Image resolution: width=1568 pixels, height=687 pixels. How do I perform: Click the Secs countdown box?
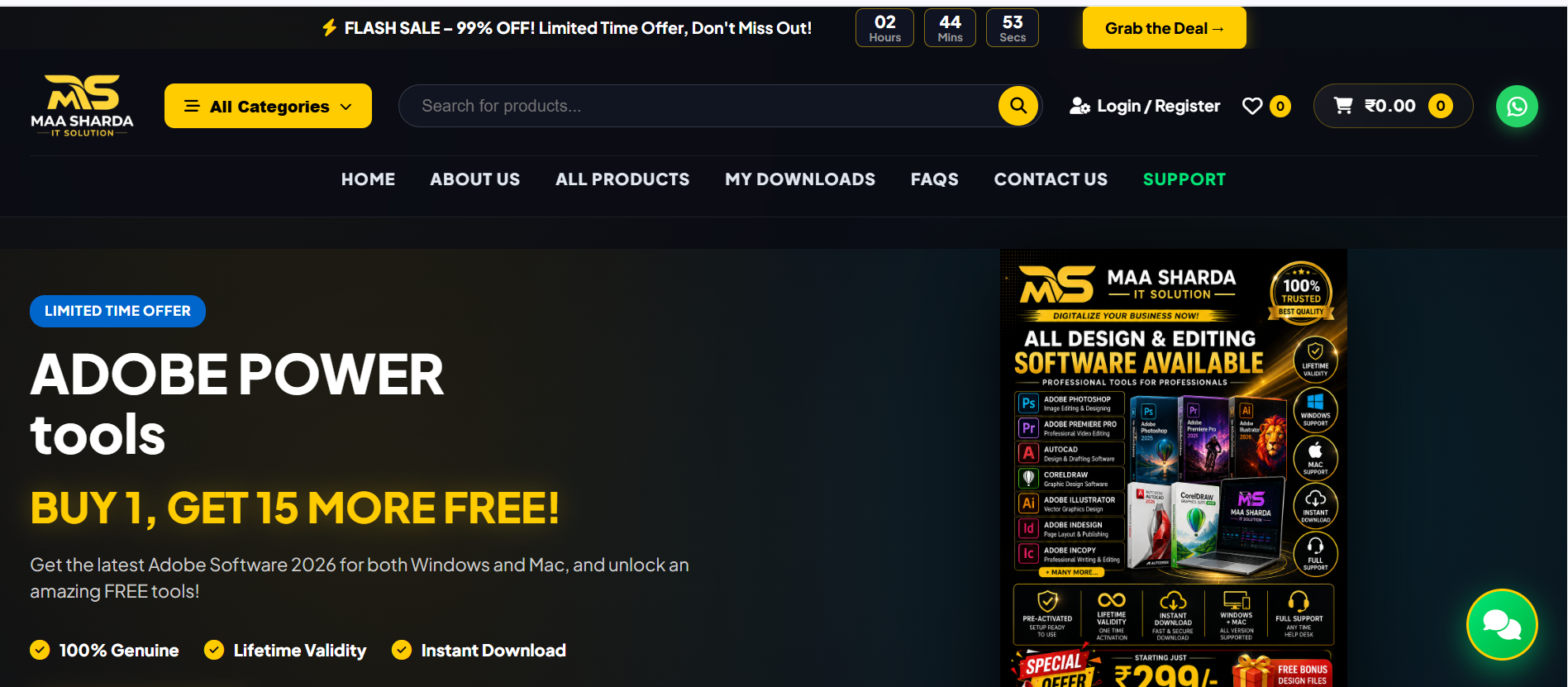tap(1013, 28)
